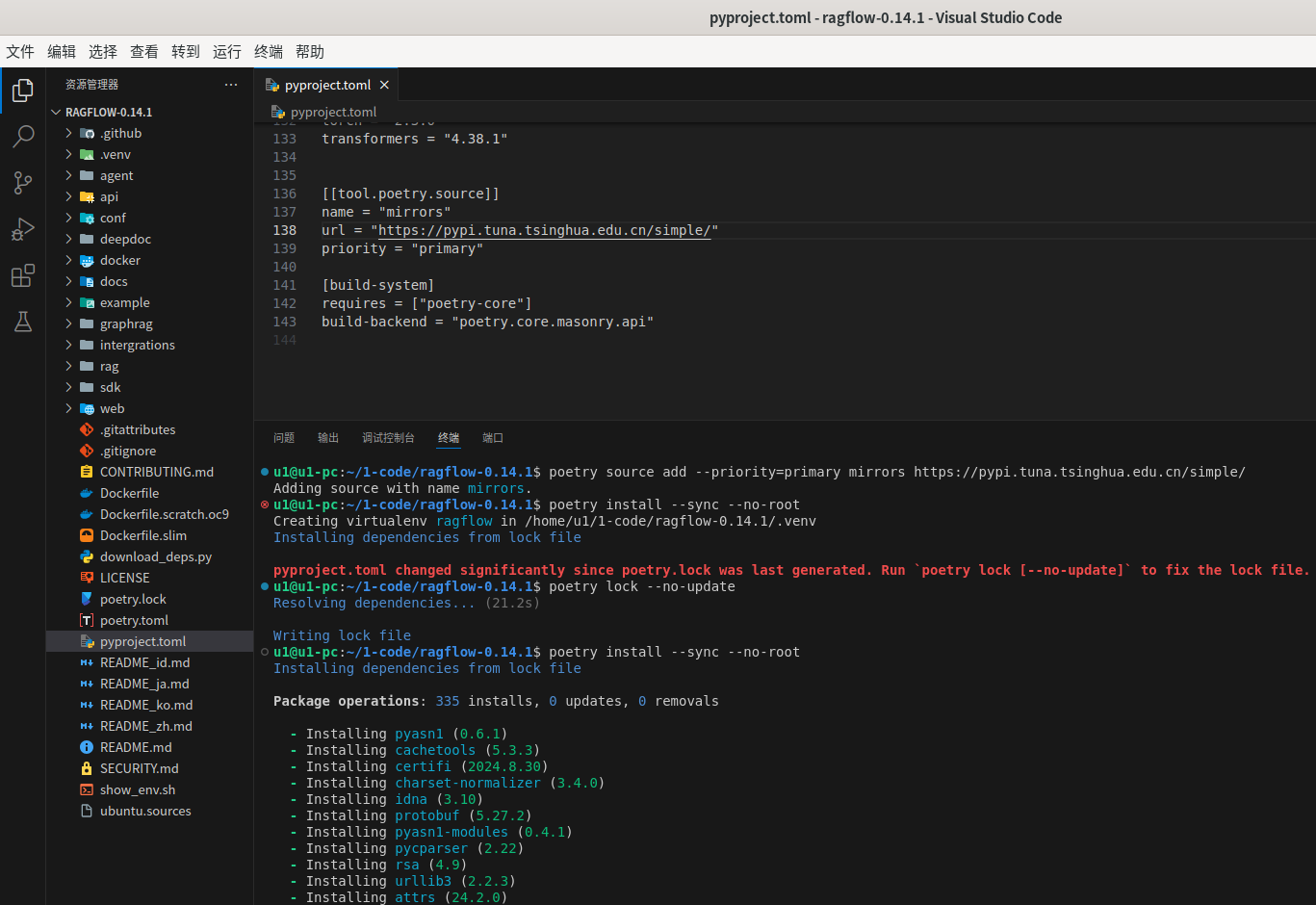This screenshot has height=905, width=1316.
Task: Open the README_ko.md file
Action: (144, 705)
